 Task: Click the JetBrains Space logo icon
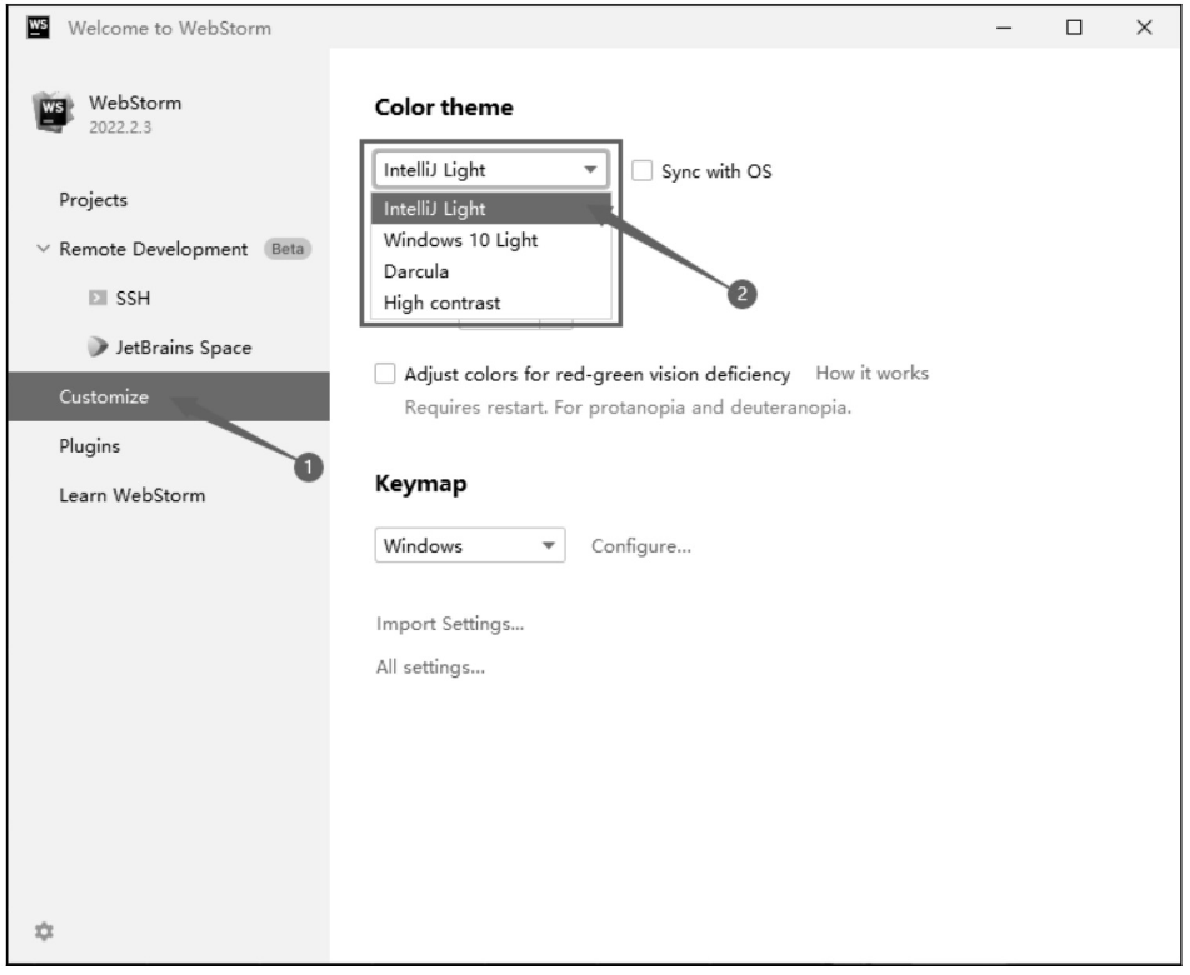tap(98, 347)
